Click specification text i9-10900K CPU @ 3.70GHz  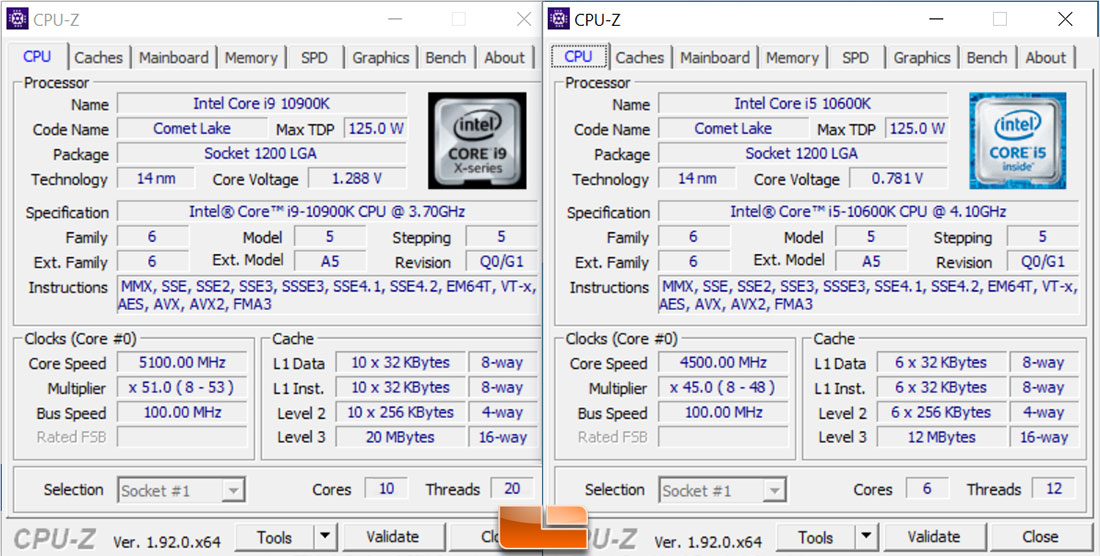coord(327,212)
